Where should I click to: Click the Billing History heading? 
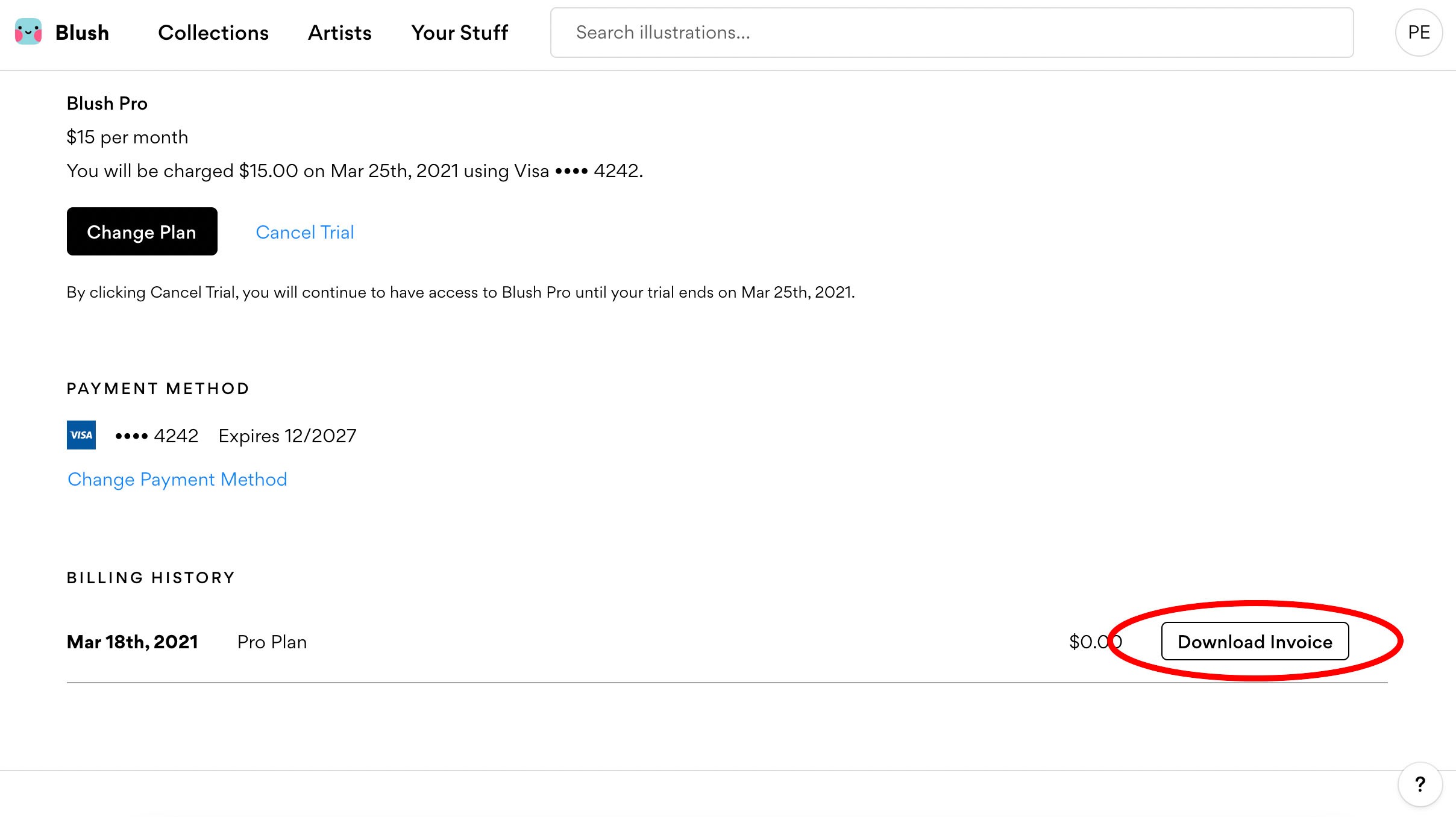(x=150, y=578)
